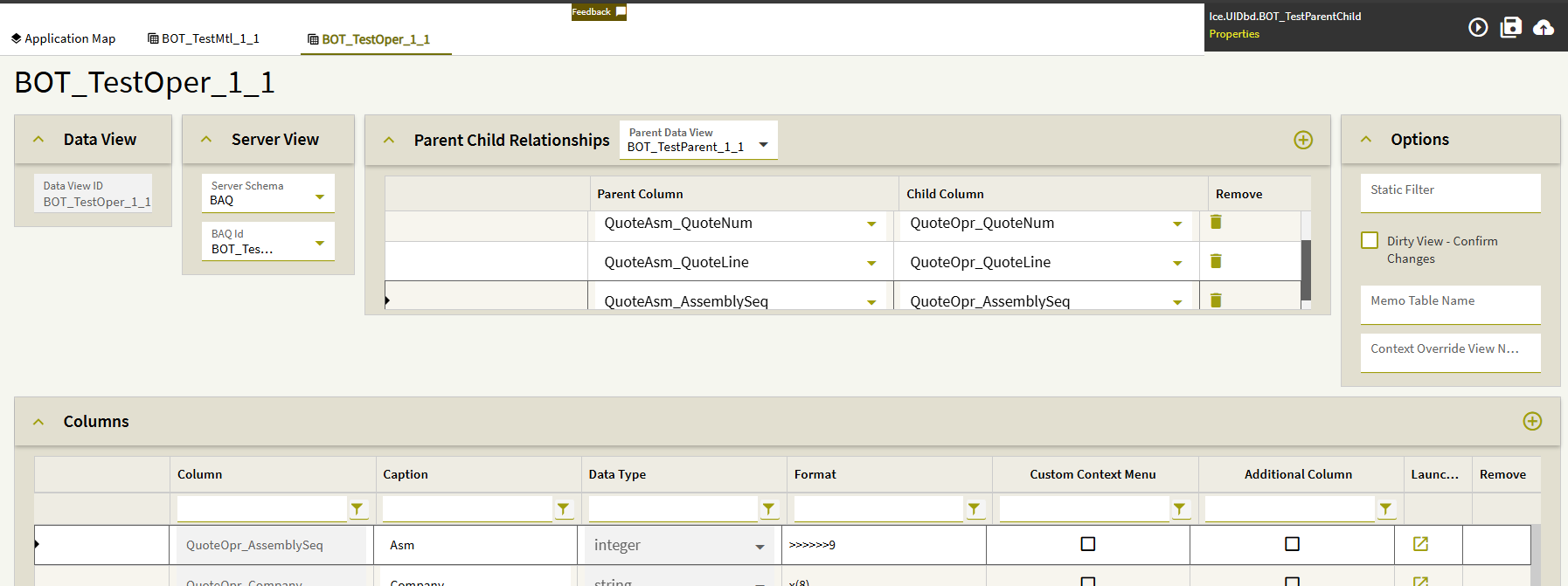This screenshot has width=1568, height=586.
Task: Open launch icon for QuoteOpr_AssemblySeq row
Action: 1420,544
